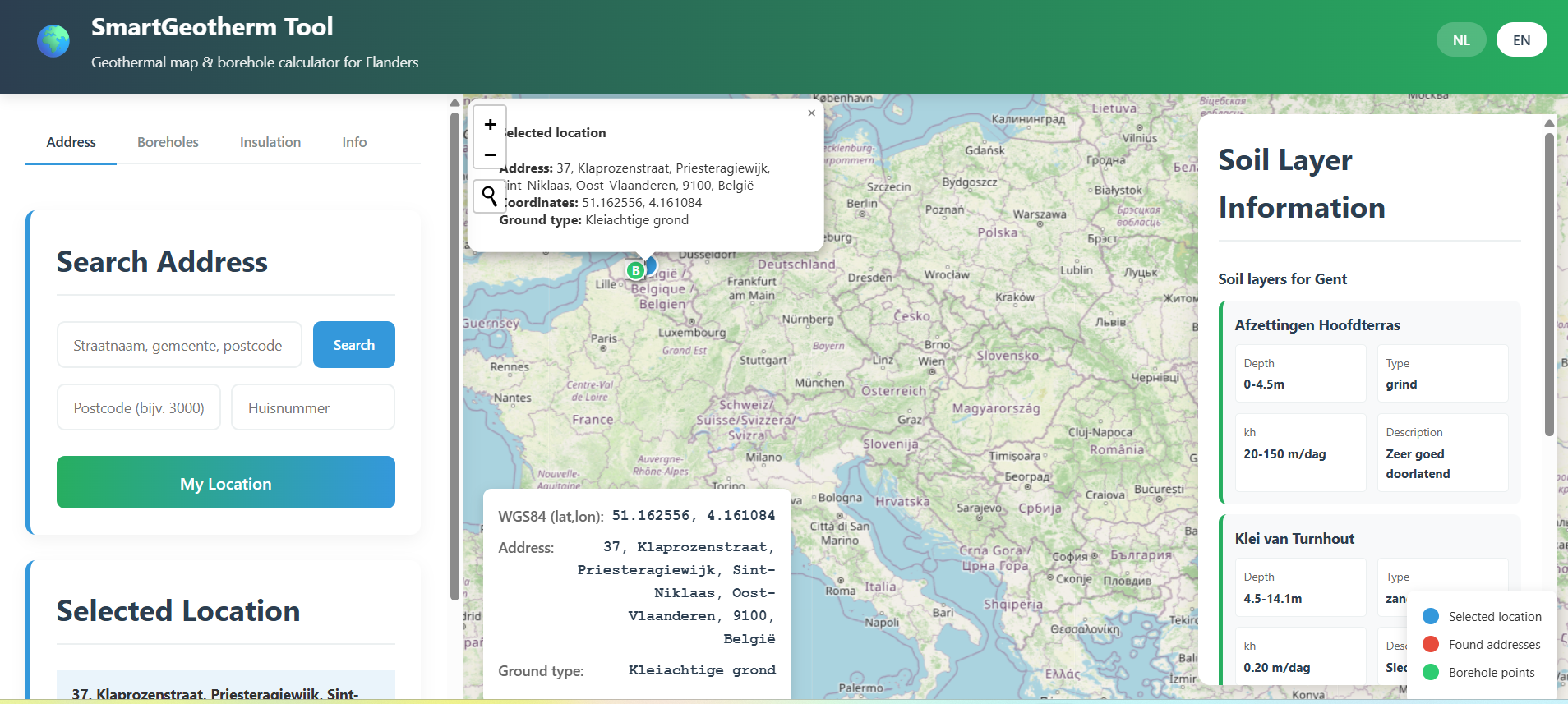Image resolution: width=1568 pixels, height=704 pixels.
Task: Click into the Postcode input field
Action: [x=139, y=407]
